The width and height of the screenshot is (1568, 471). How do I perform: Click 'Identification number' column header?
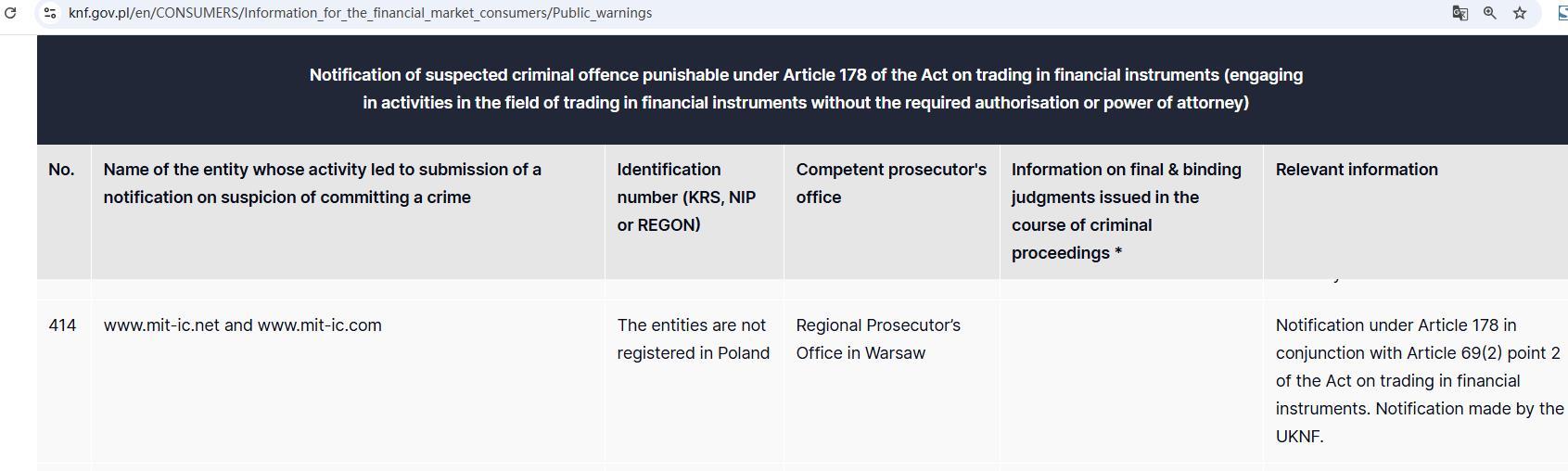[x=686, y=197]
